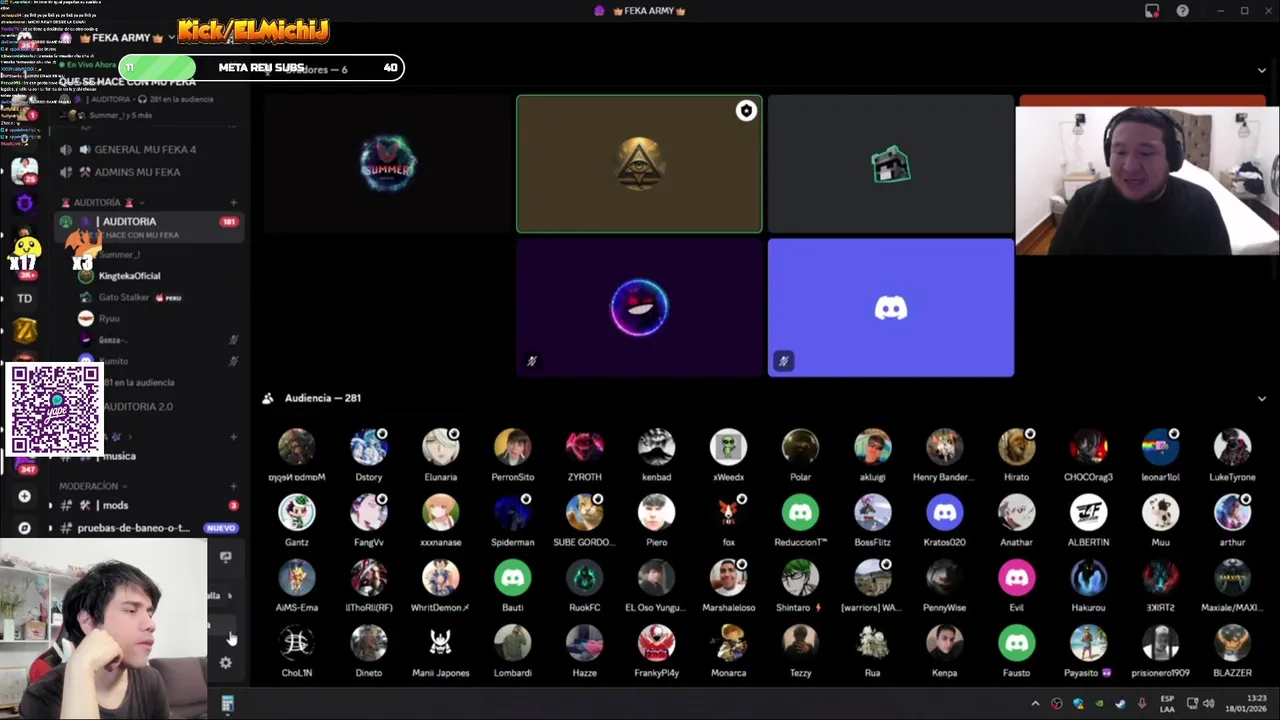
Task: Add a channel to the AUDITORÍA category
Action: pos(233,203)
